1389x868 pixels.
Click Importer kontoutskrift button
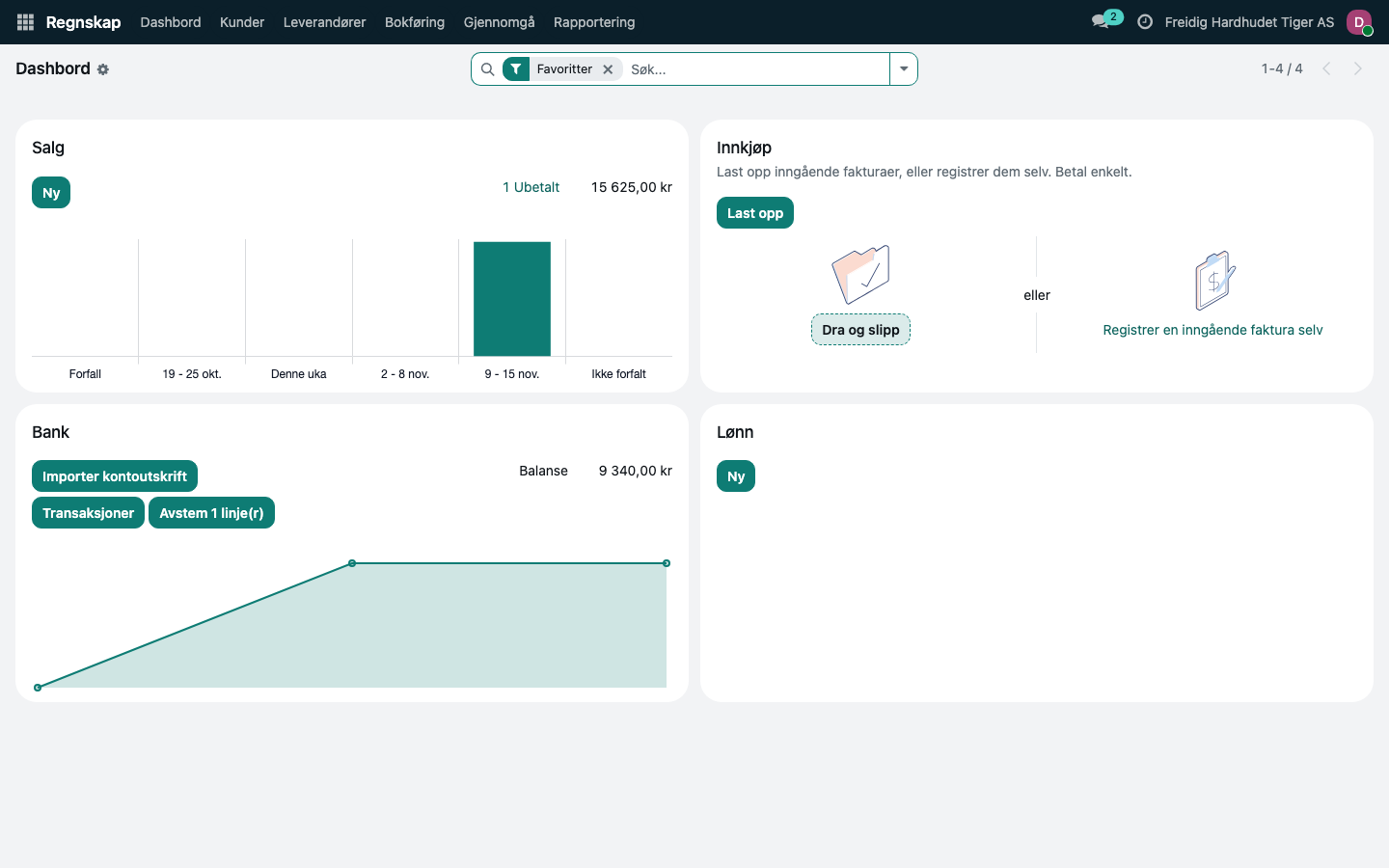115,476
